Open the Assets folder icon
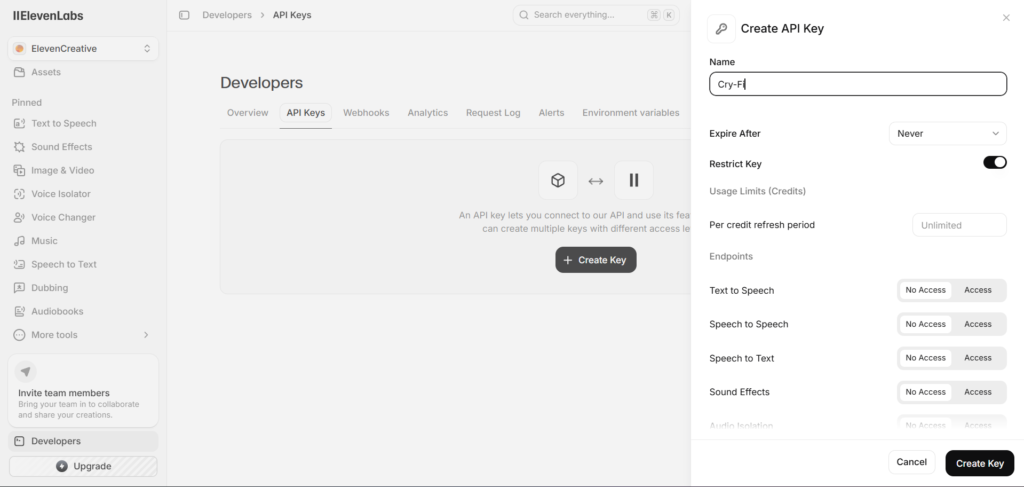1024x487 pixels. click(20, 72)
